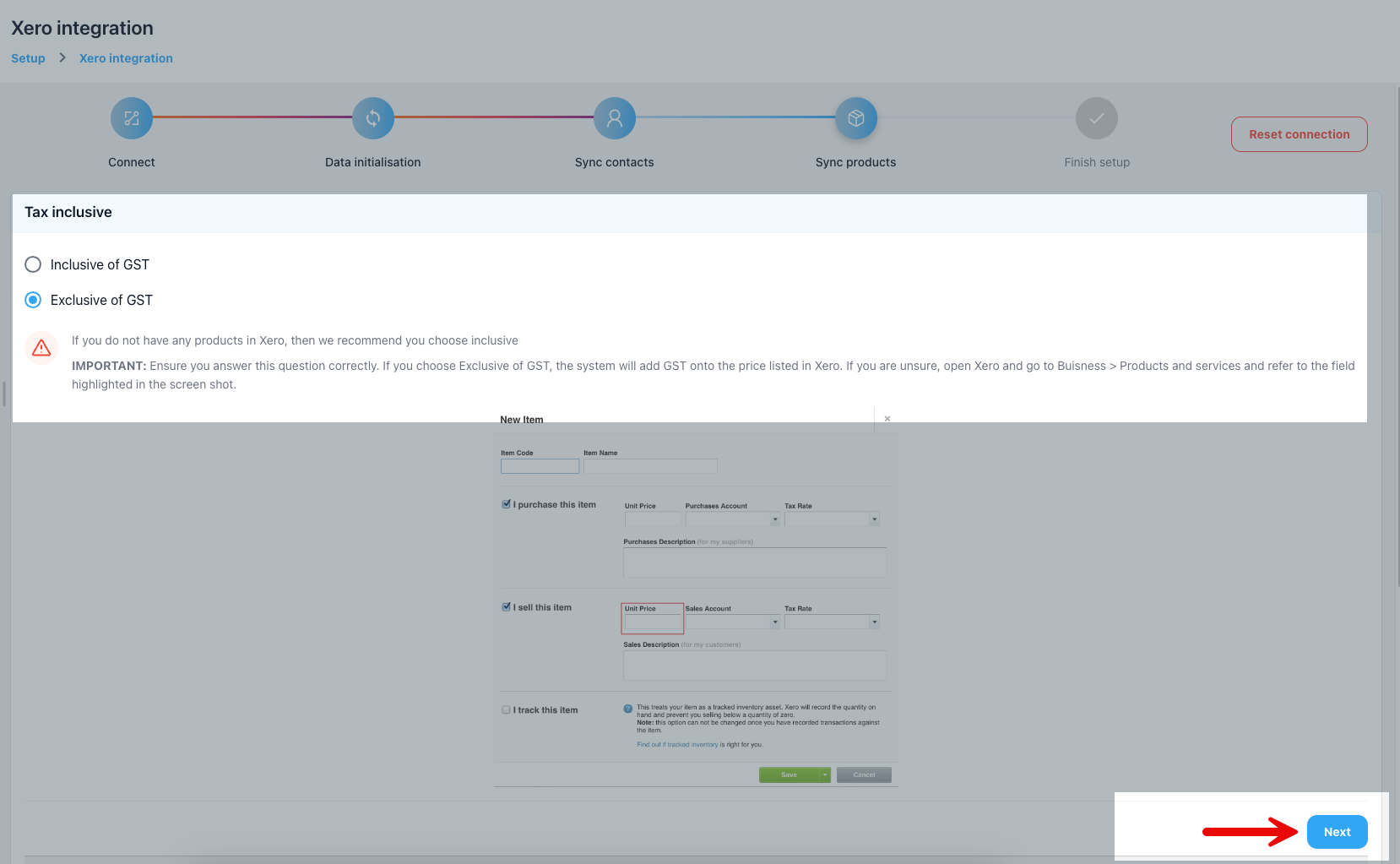Open the Xero integration breadcrumb link
The width and height of the screenshot is (1400, 864).
tap(126, 58)
